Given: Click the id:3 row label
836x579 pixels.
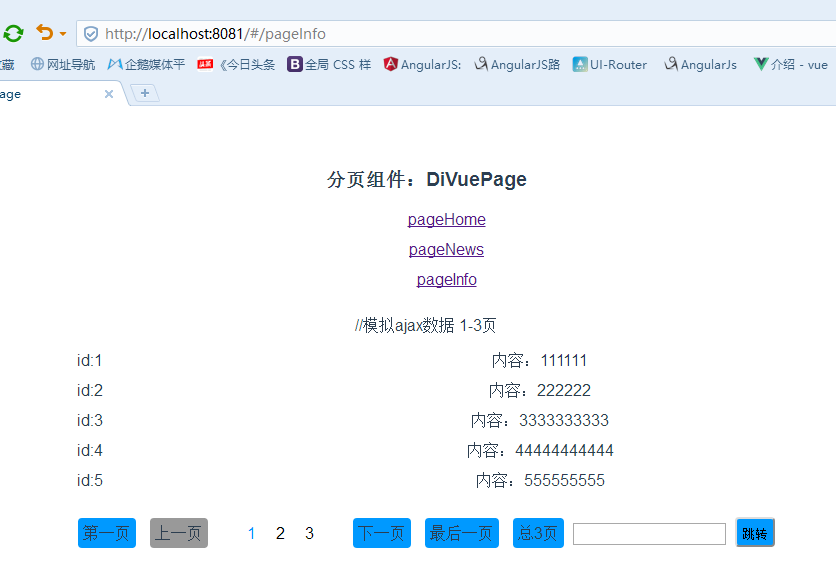Looking at the screenshot, I should [x=90, y=420].
